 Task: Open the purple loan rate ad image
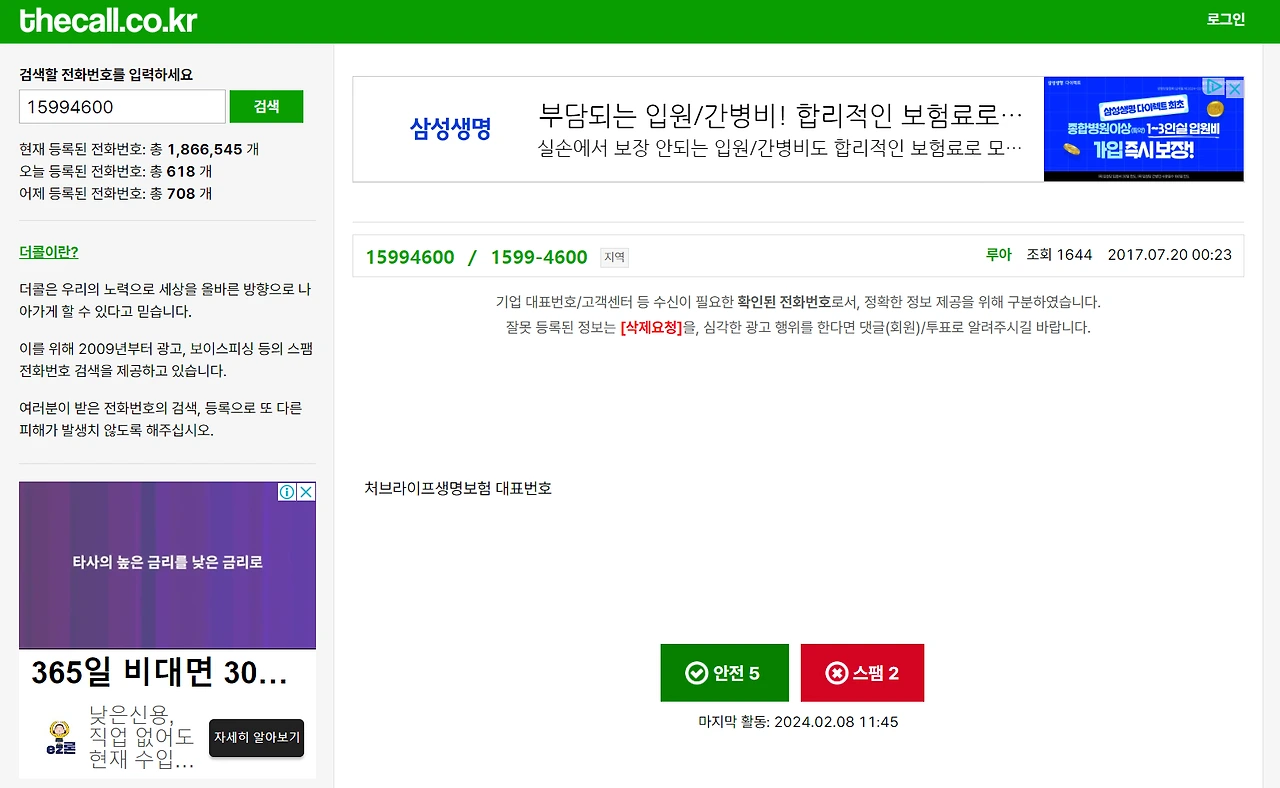pos(167,565)
